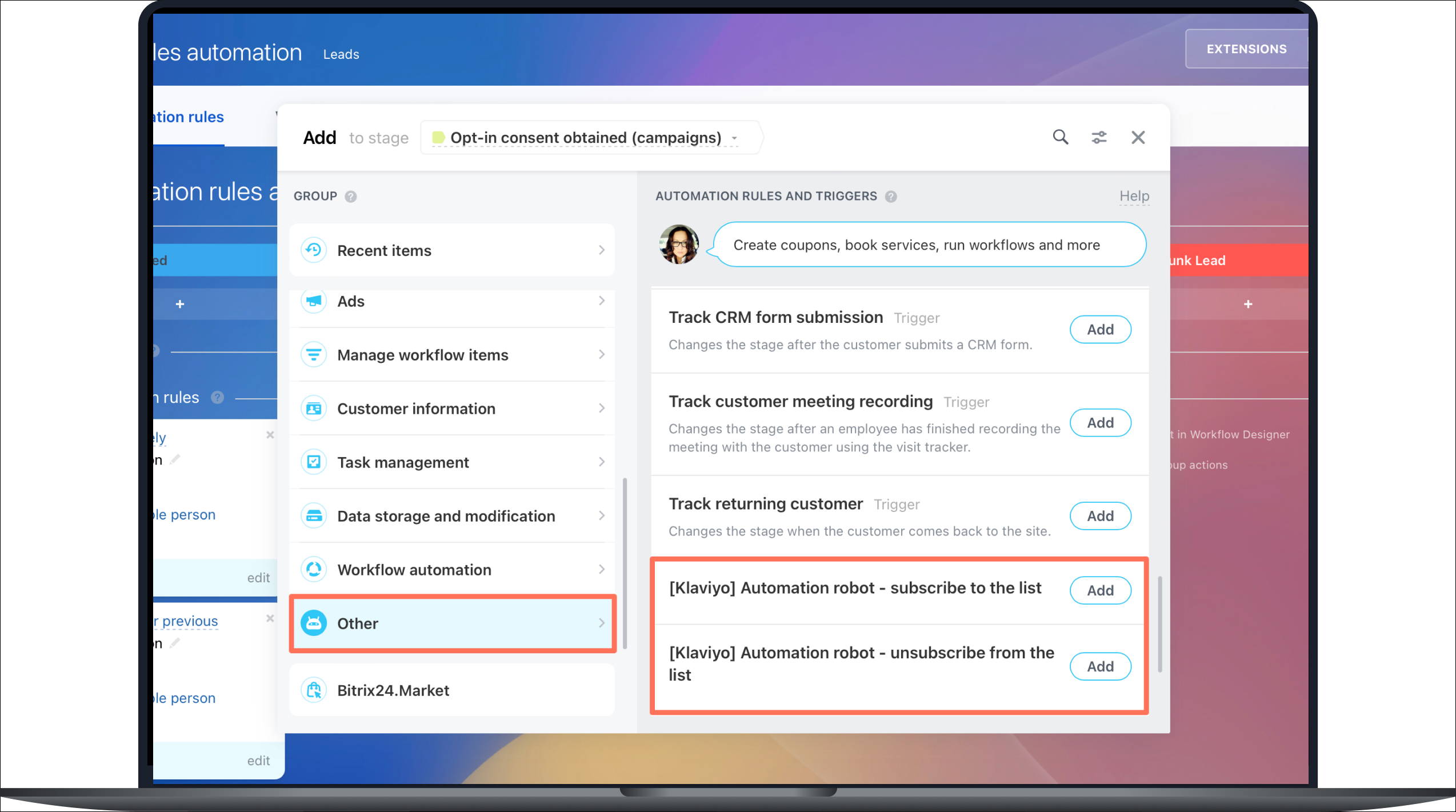The image size is (1456, 812).
Task: Click the Recent items clock icon
Action: pos(314,250)
